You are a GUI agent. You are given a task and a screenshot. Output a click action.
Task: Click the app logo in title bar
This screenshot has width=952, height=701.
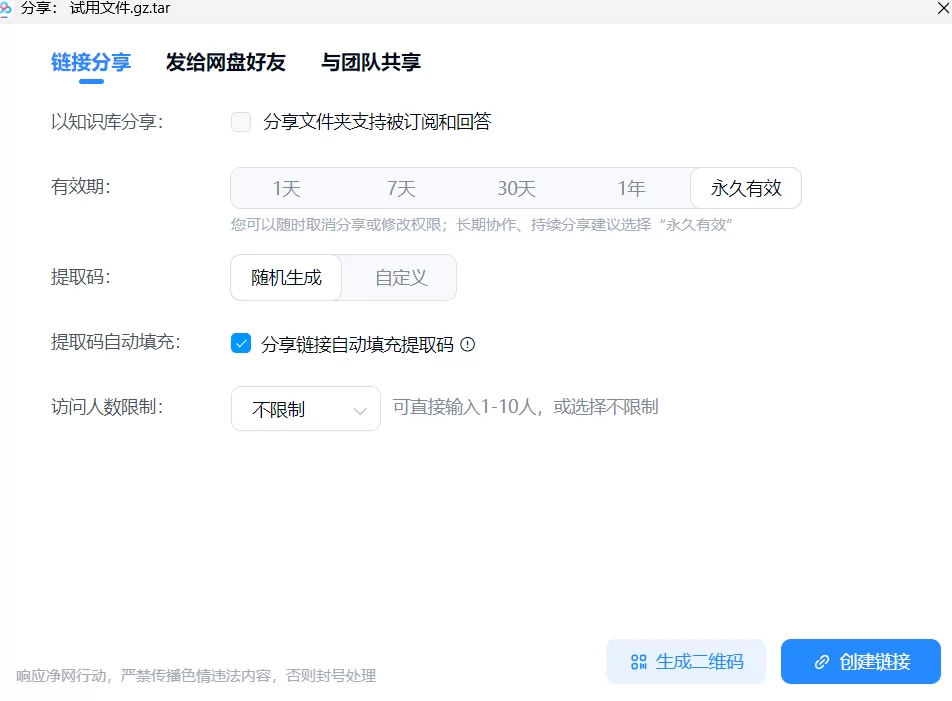tap(5, 8)
